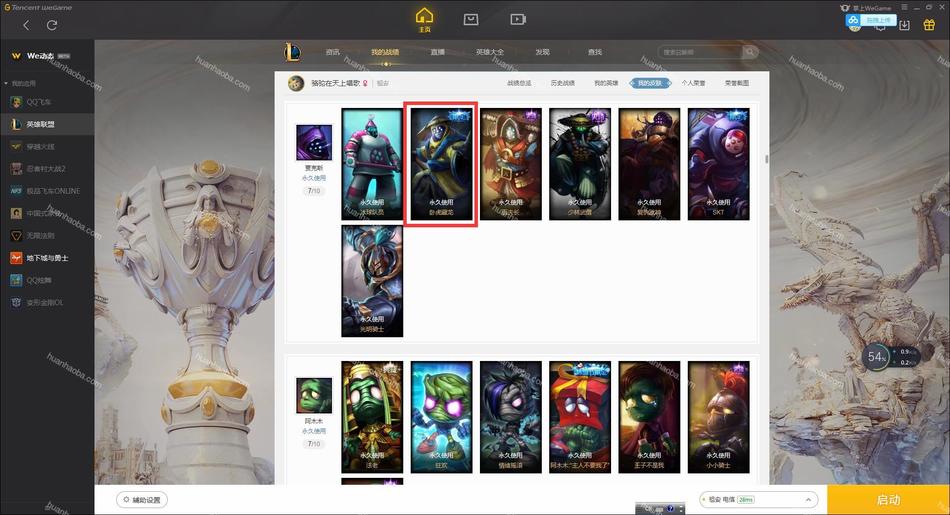Viewport: 950px width, 515px height.
Task: Select the 光明骑士 skin thumbnail
Action: pyautogui.click(x=372, y=281)
